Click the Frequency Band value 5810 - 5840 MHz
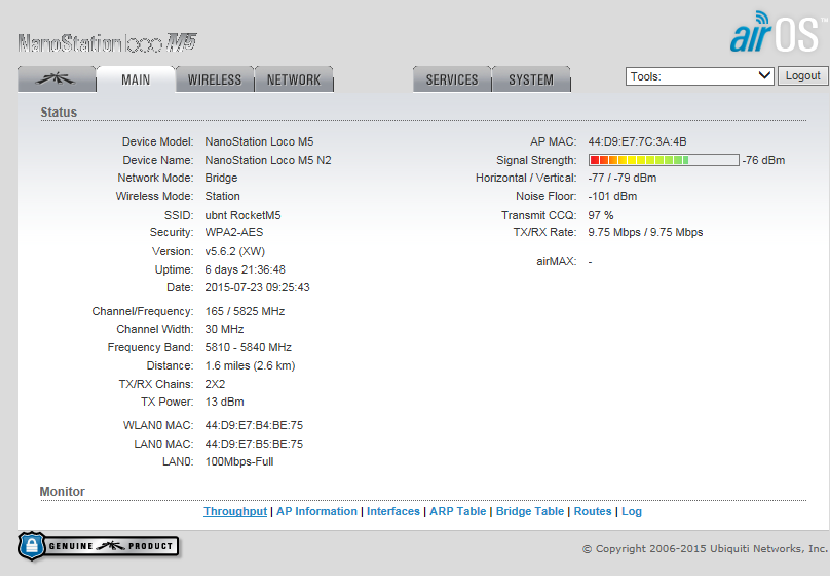Image resolution: width=830 pixels, height=576 pixels. 249,347
